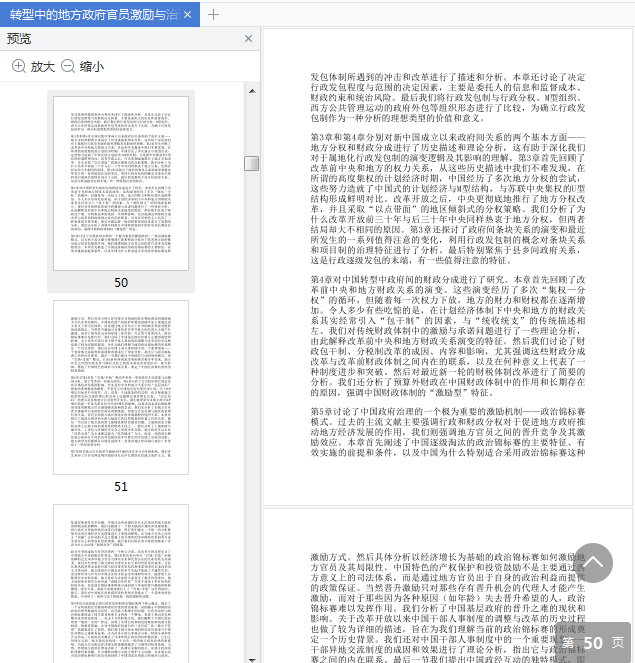
Task: Click the paragraph beginning 激励方式。然后具体分析
Action: click(x=448, y=608)
